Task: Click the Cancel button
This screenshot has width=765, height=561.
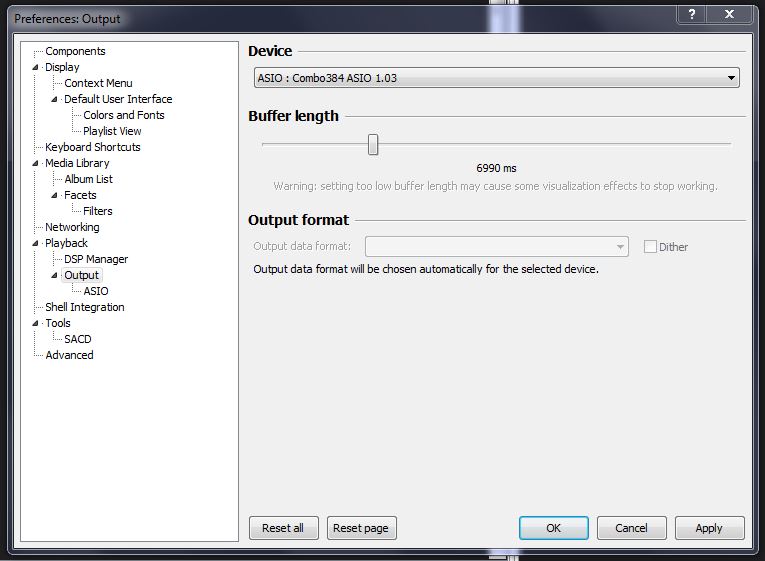Action: point(631,528)
